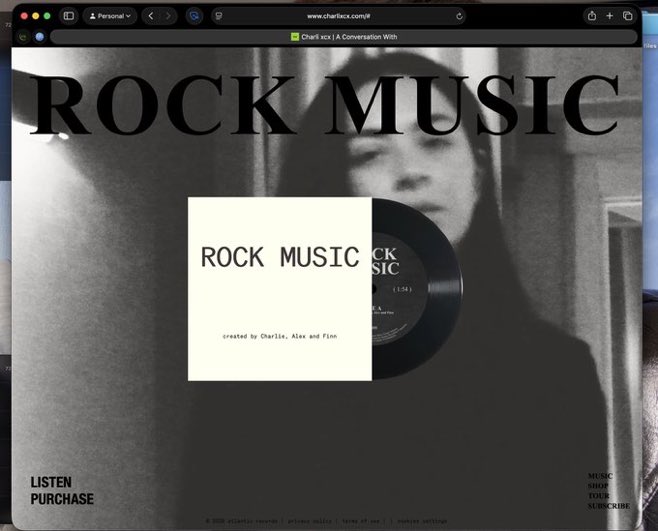Open the Share button
This screenshot has width=658, height=531.
pos(592,16)
